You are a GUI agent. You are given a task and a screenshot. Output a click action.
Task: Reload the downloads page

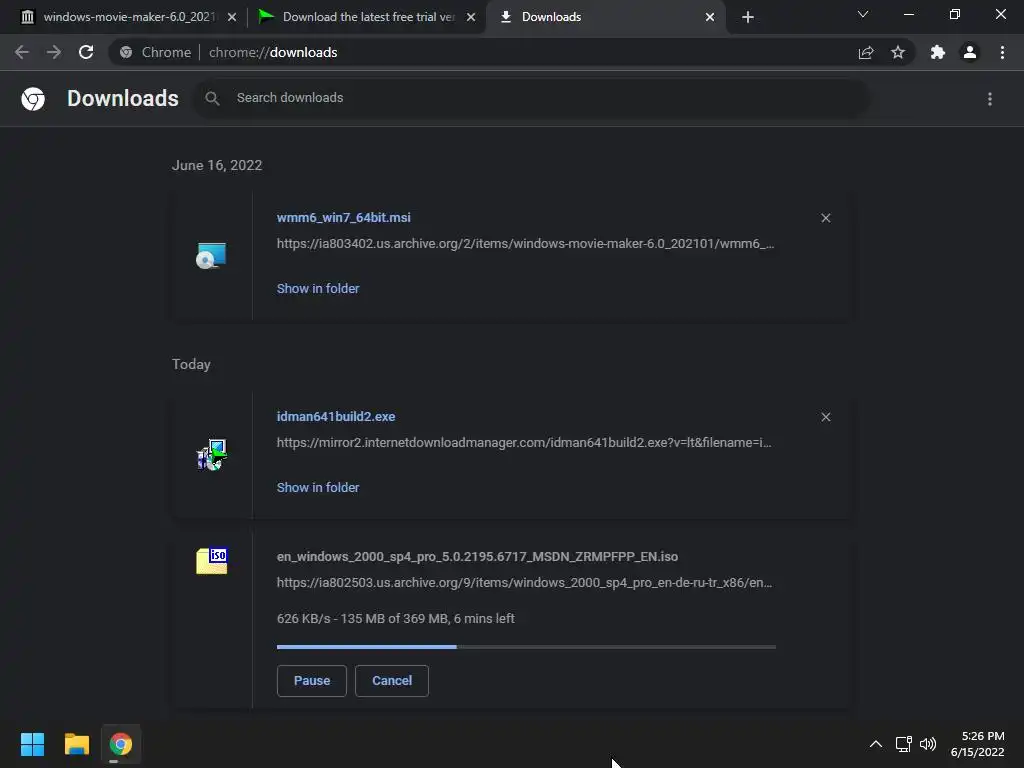pyautogui.click(x=86, y=52)
